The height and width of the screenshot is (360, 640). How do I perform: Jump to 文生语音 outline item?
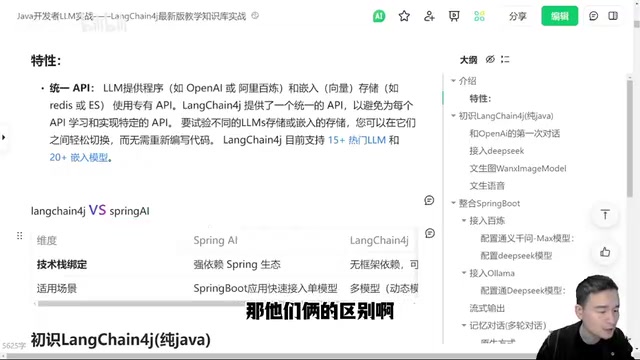coord(487,186)
